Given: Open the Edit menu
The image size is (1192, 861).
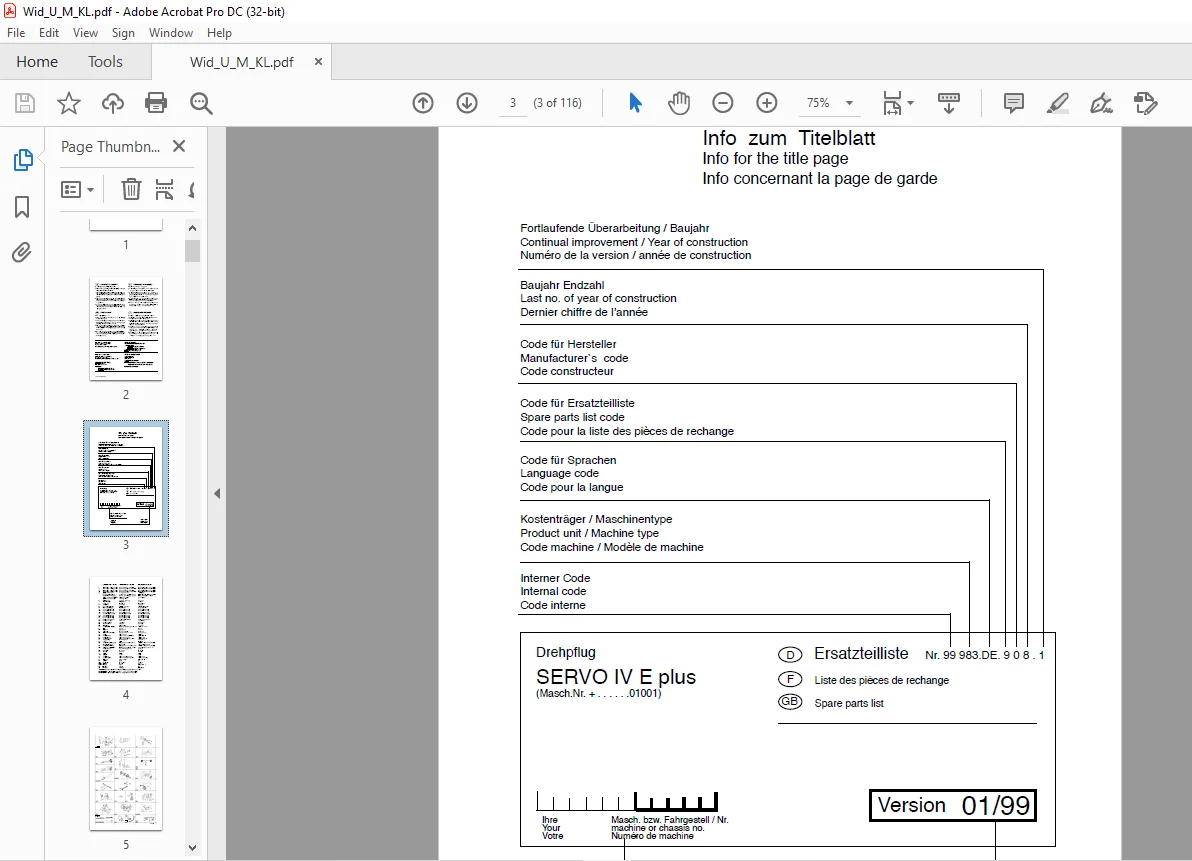Looking at the screenshot, I should pyautogui.click(x=49, y=33).
